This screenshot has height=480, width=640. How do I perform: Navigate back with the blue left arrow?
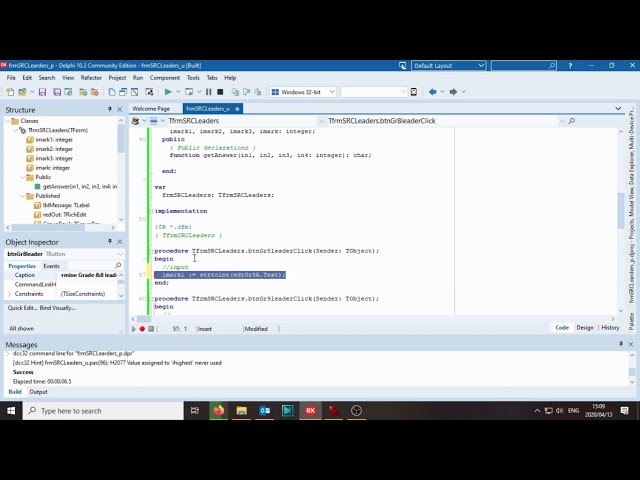click(x=432, y=92)
